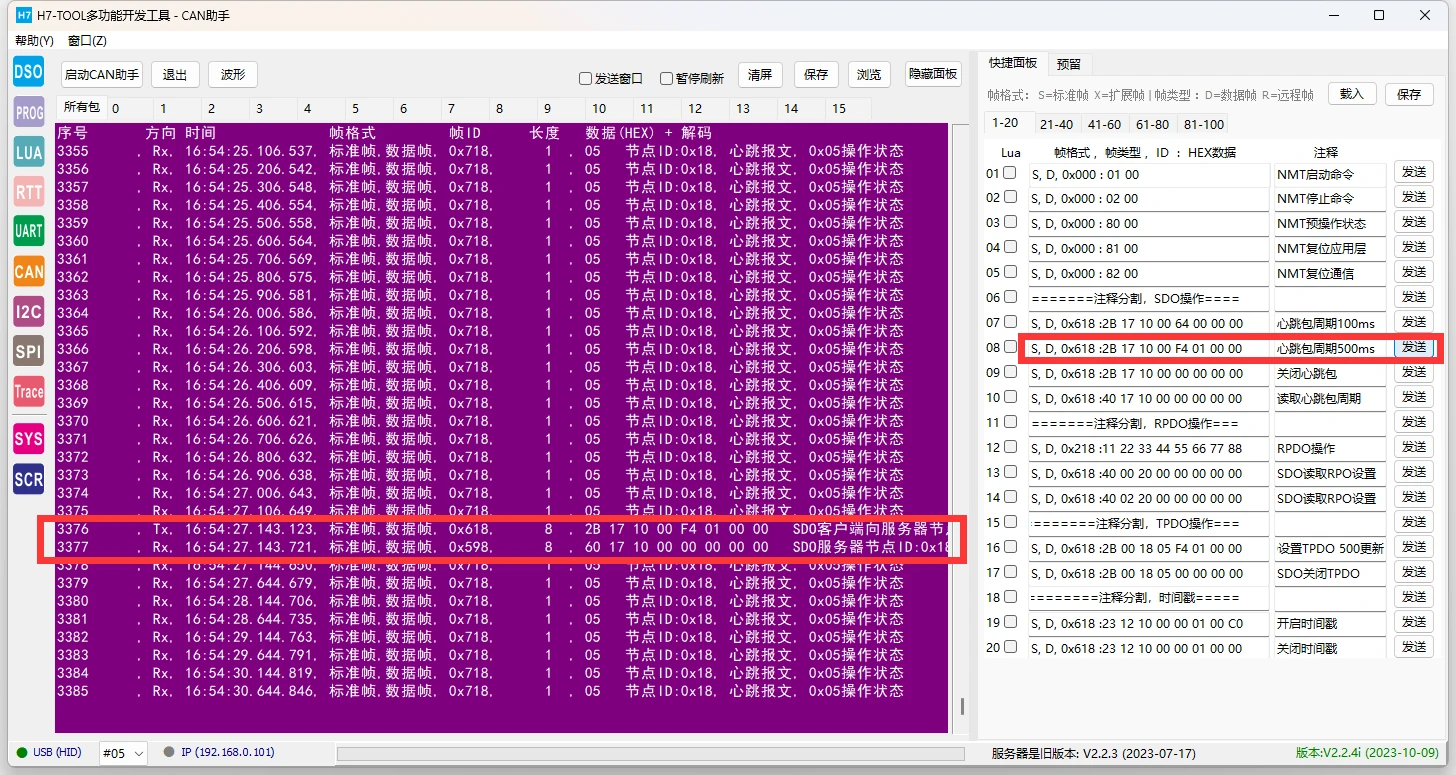Send the 关闭心跳包 frame in row 09

[x=1413, y=372]
